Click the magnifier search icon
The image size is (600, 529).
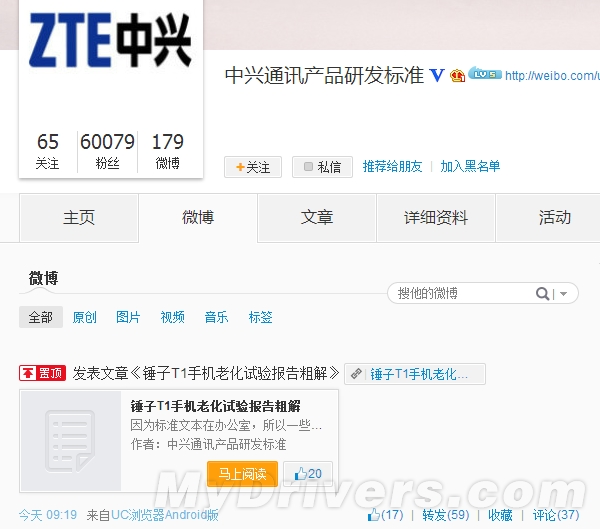(x=542, y=294)
